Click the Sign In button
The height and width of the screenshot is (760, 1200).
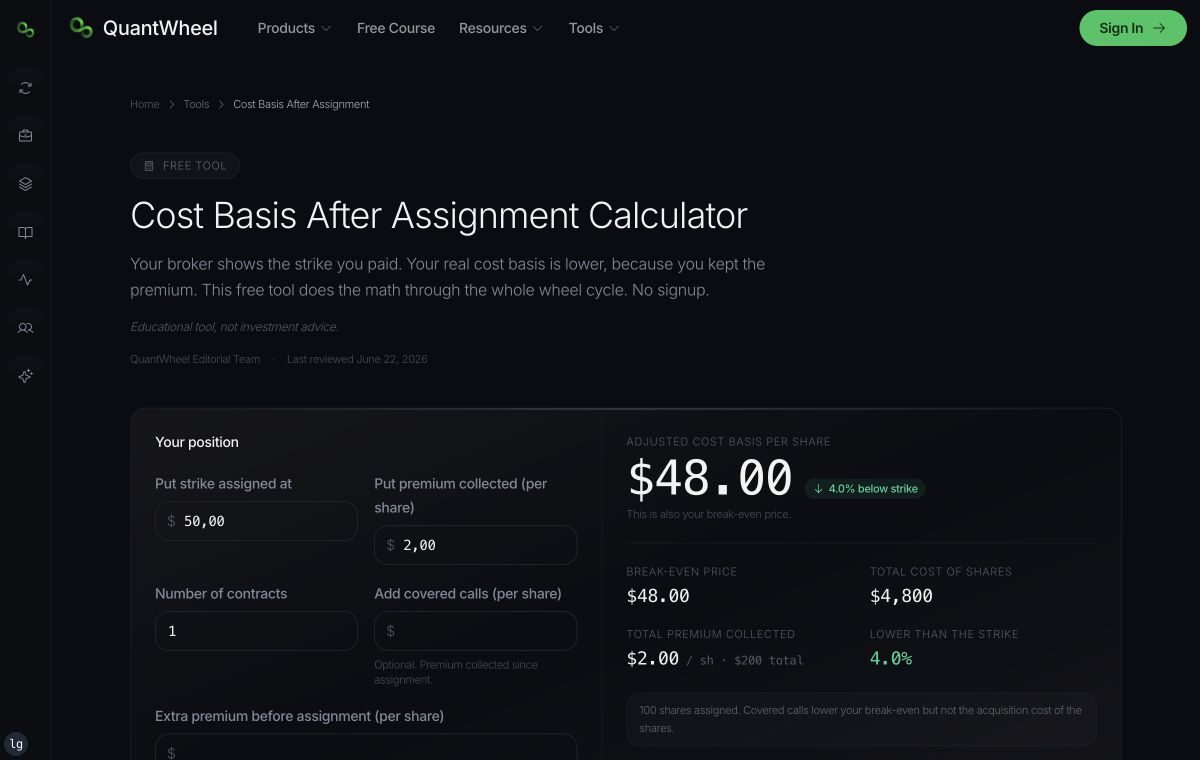click(x=1133, y=28)
